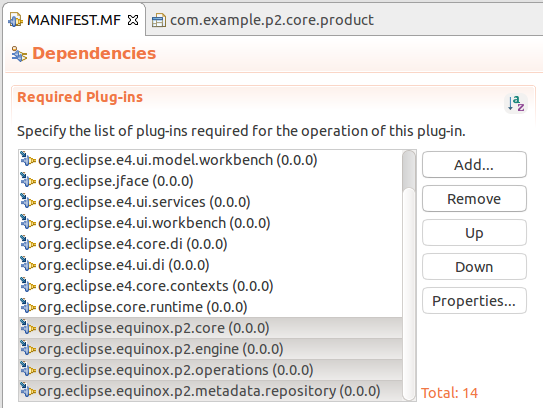Click plug-in icon beside org.eclipse.equinox.p2.operations
543x408 pixels.
coord(28,369)
